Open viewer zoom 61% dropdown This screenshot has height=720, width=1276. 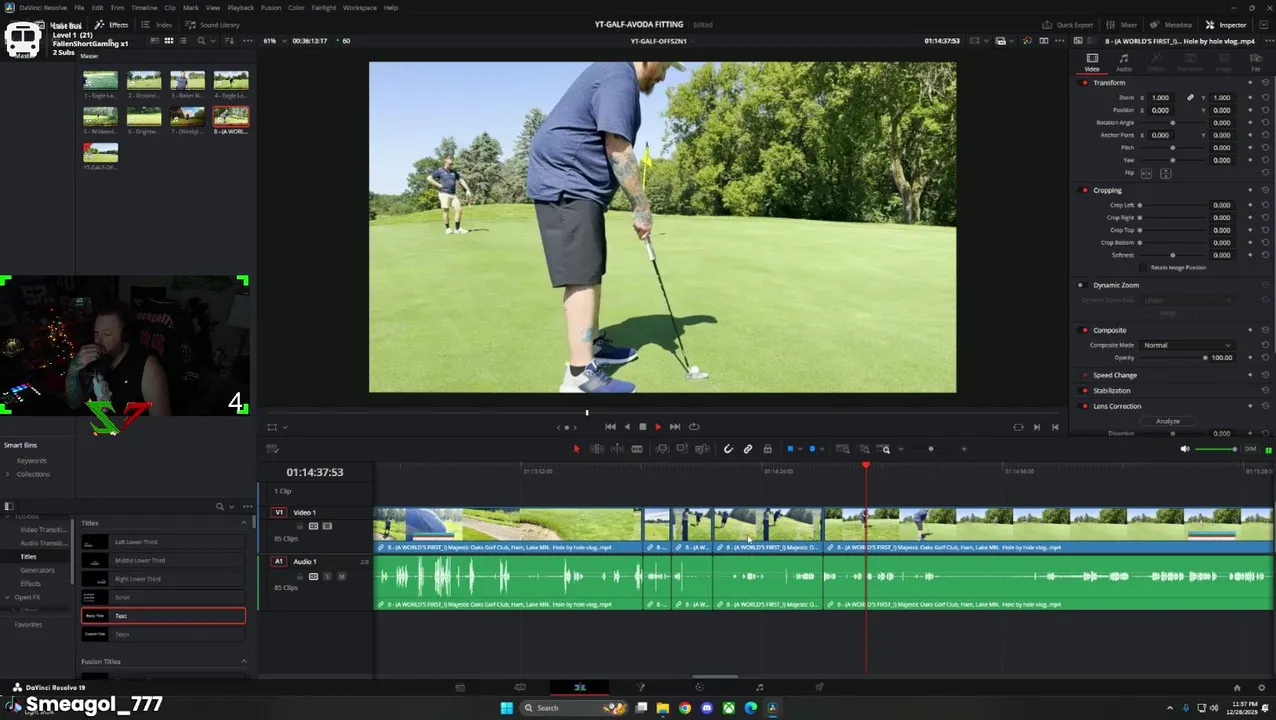click(273, 41)
